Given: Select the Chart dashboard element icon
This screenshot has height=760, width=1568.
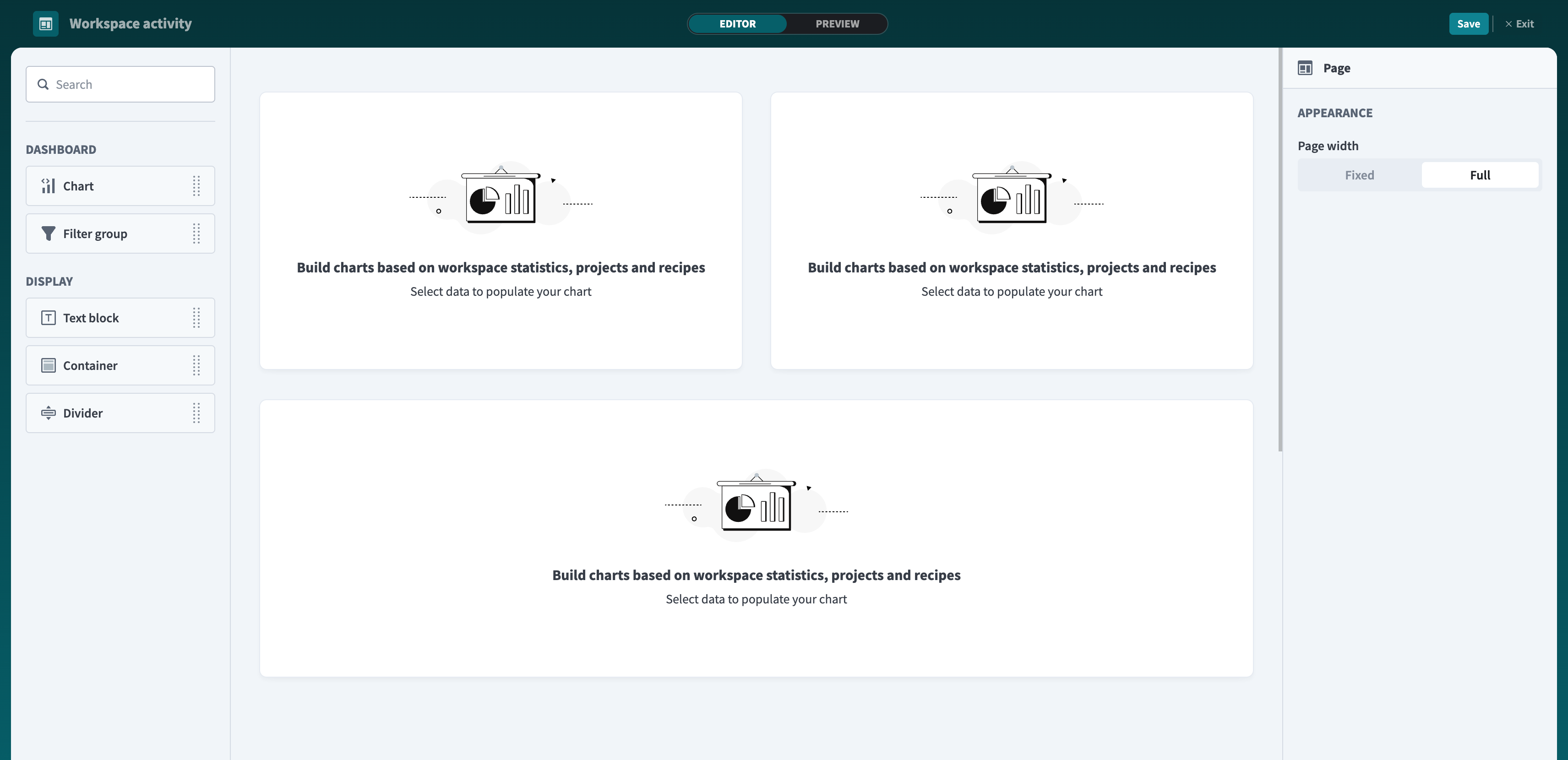Looking at the screenshot, I should [48, 185].
